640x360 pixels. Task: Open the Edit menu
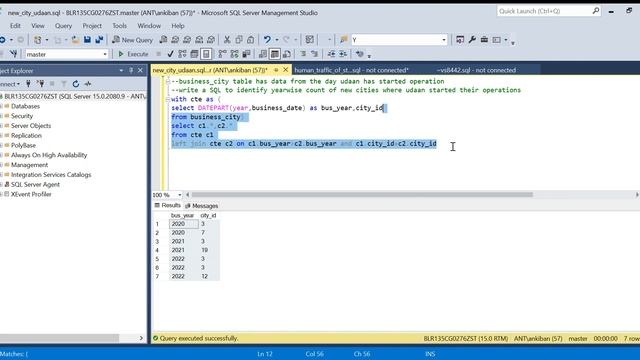pyautogui.click(x=15, y=26)
